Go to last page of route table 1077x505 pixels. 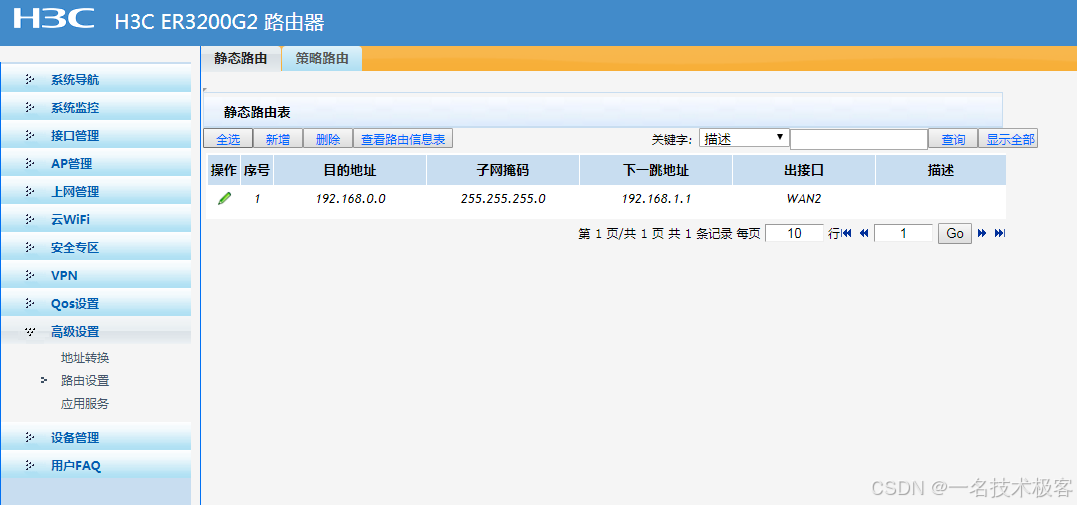click(1000, 234)
